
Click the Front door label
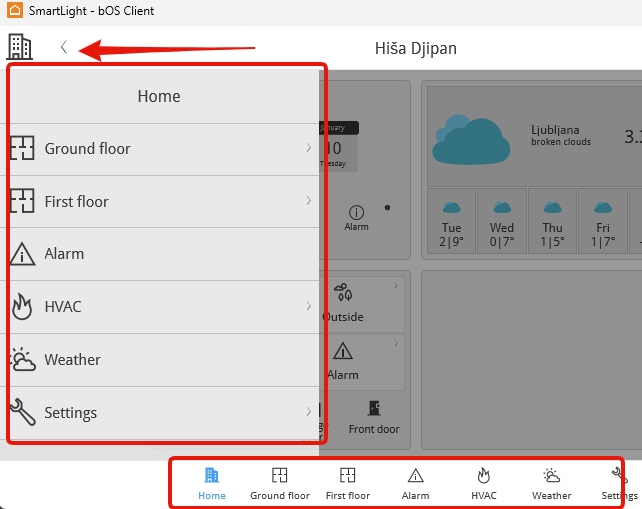(x=374, y=429)
